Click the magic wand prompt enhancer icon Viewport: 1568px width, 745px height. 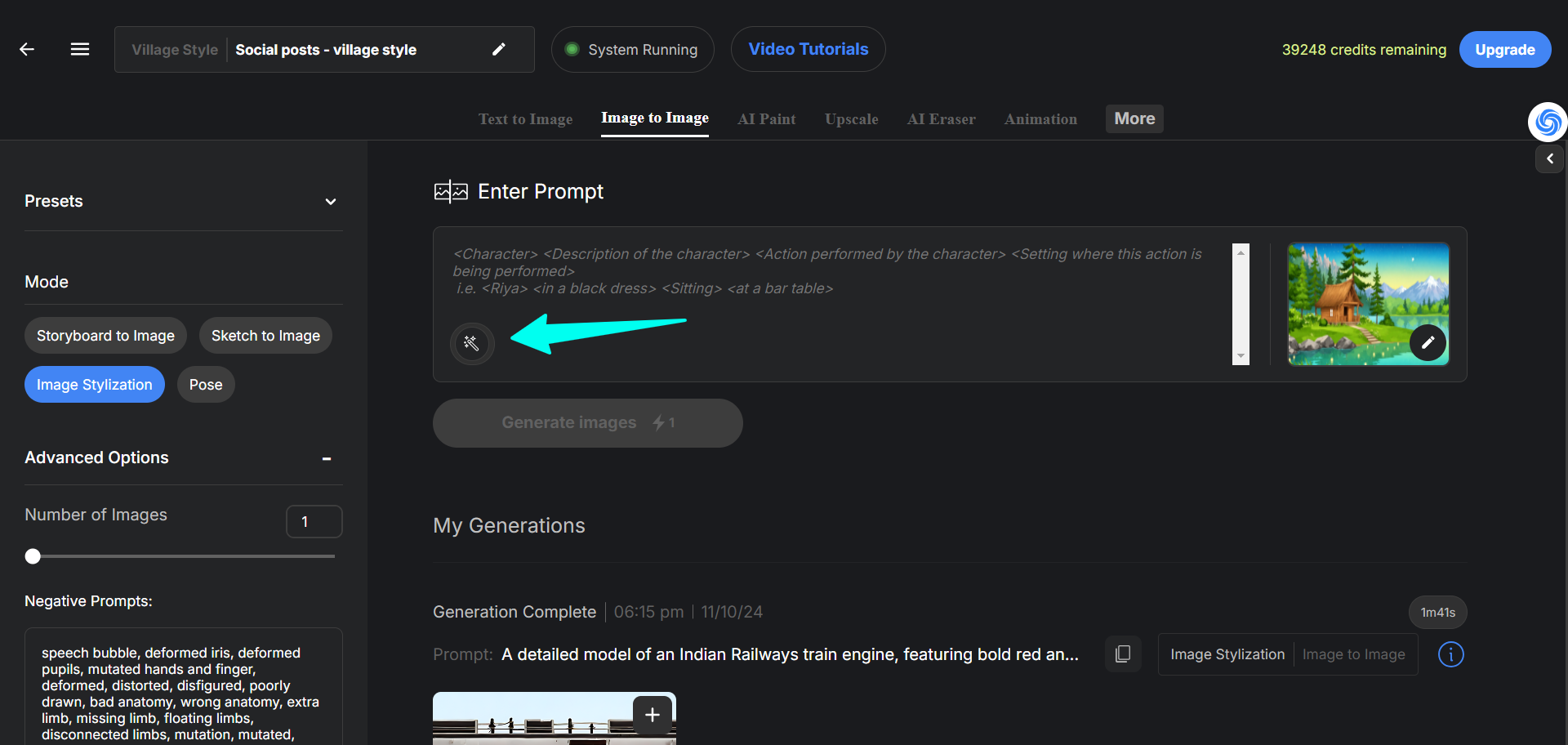472,343
